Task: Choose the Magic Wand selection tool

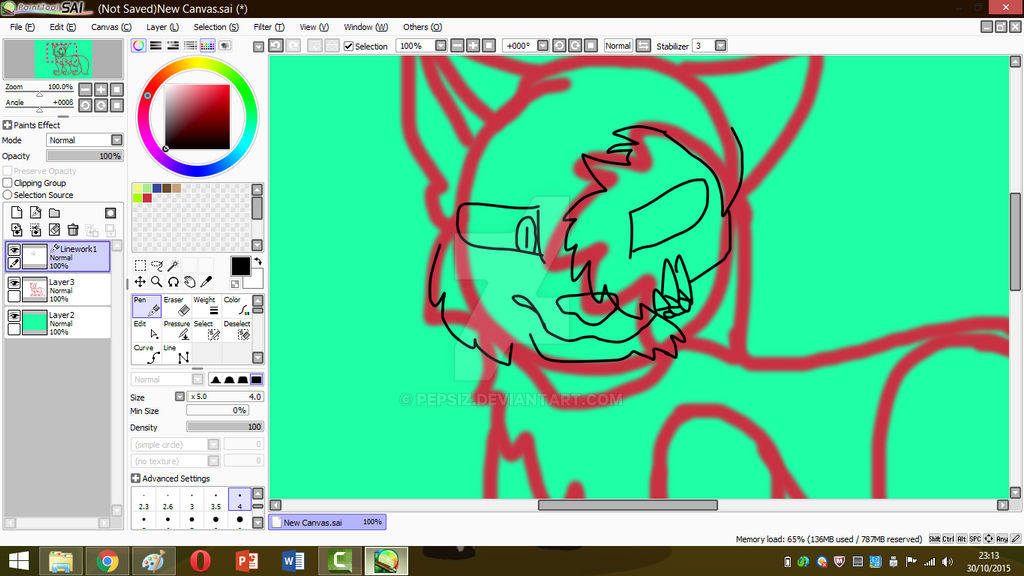Action: click(174, 266)
